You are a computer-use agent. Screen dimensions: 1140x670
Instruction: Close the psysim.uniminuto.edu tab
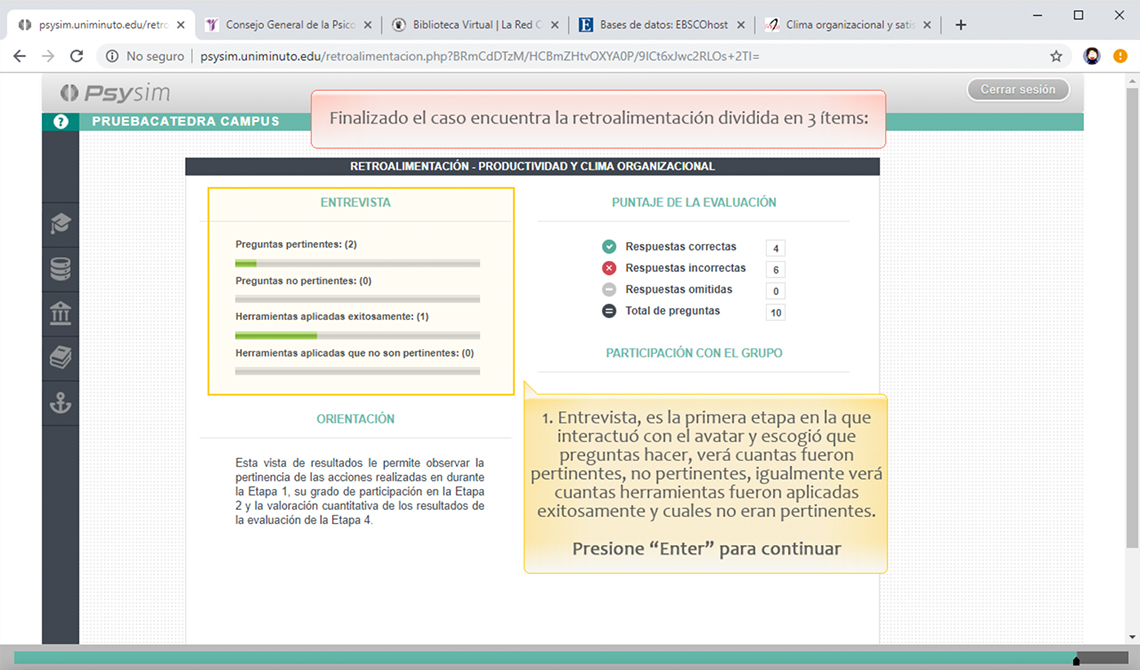click(180, 25)
